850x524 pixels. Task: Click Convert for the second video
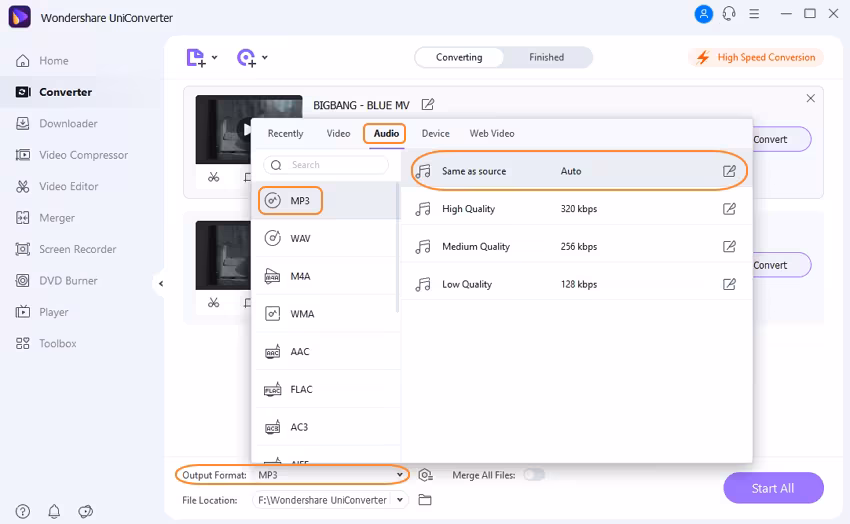(781, 265)
